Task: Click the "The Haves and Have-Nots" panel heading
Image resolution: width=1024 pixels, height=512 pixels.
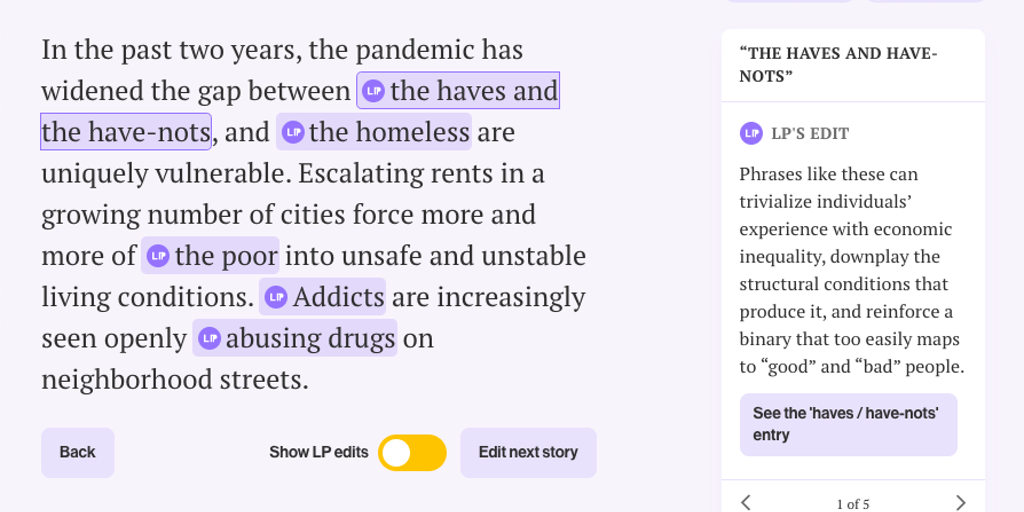Action: [x=838, y=65]
